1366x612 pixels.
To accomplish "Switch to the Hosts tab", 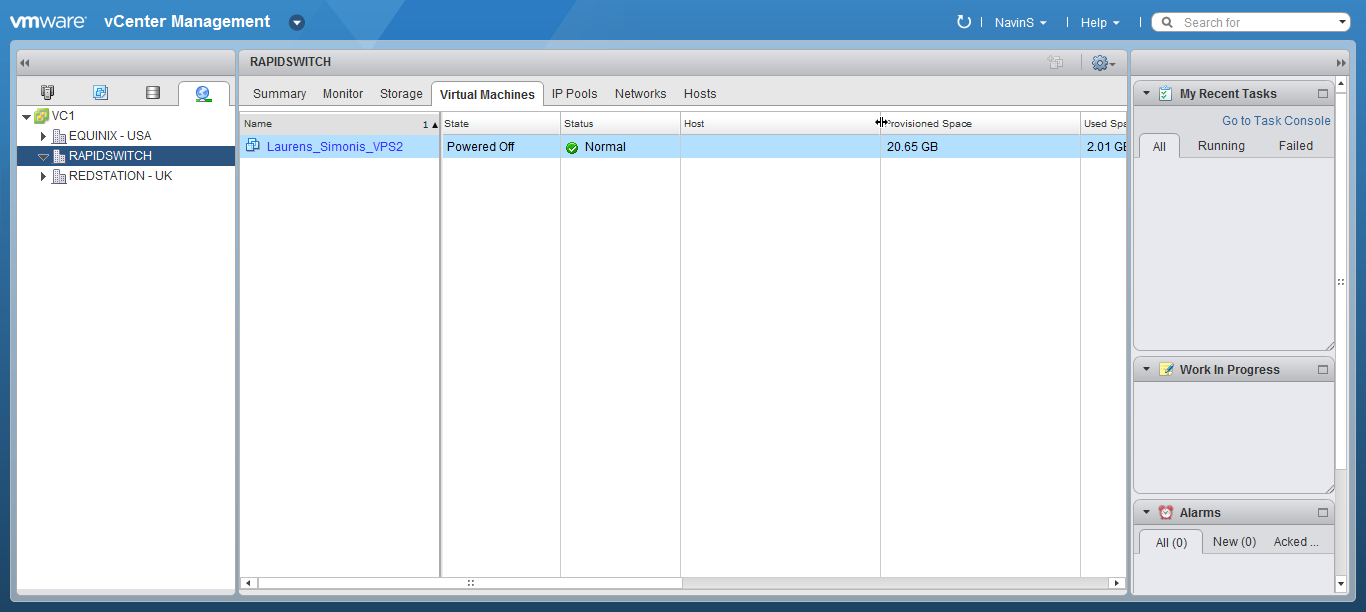I will click(x=700, y=93).
